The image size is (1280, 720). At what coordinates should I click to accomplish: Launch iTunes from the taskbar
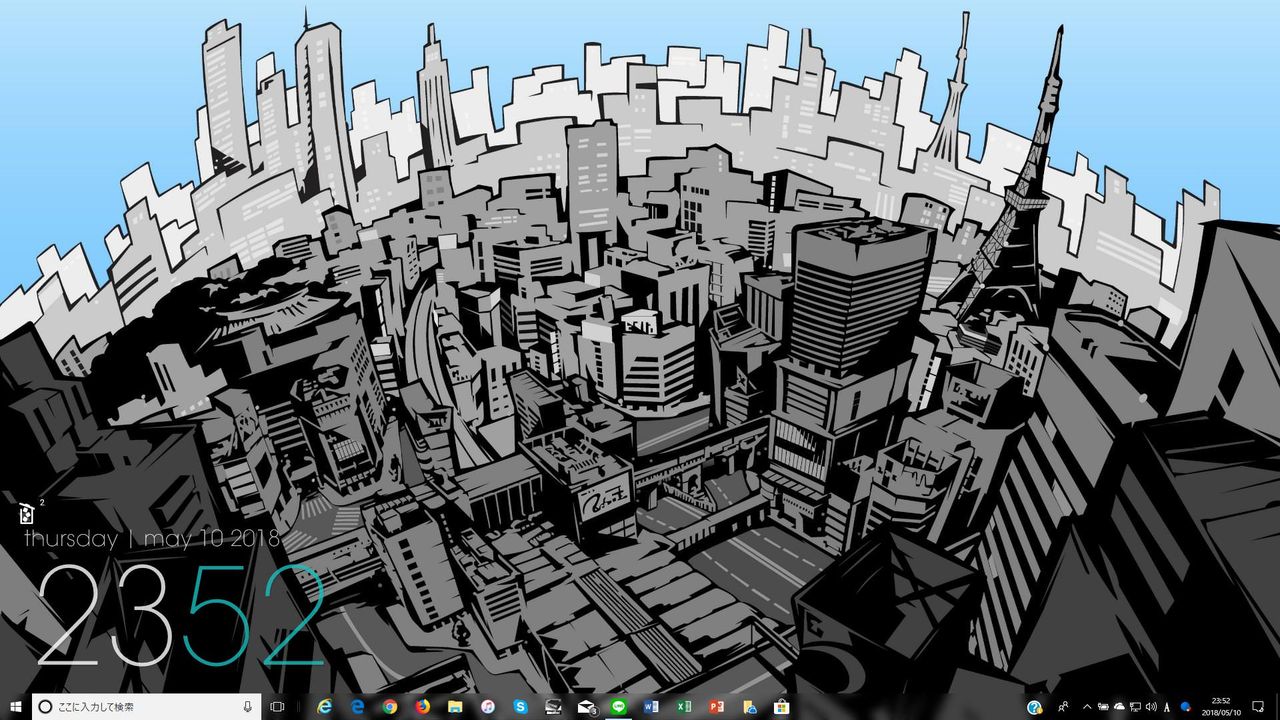pos(487,706)
